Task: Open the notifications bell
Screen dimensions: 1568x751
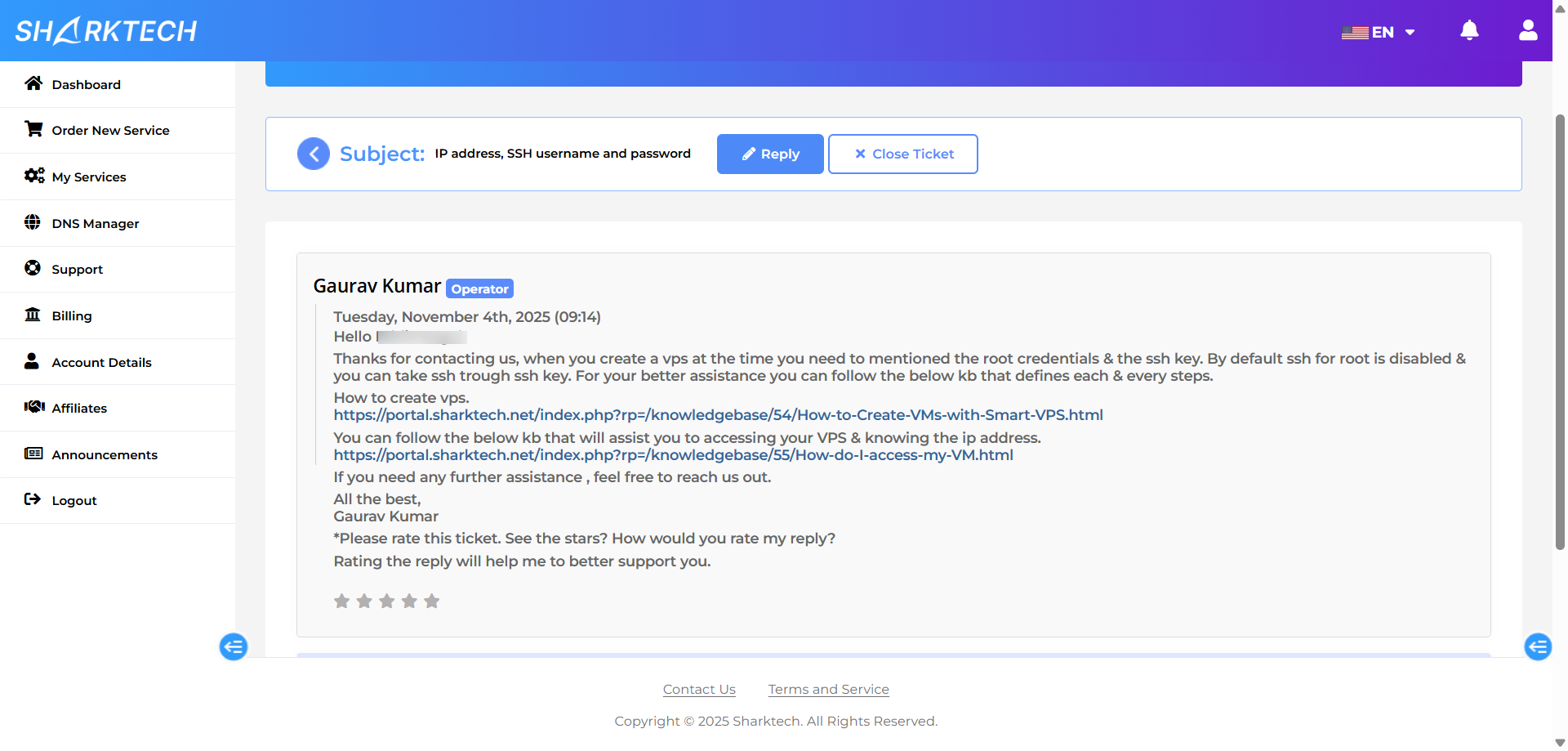Action: click(x=1469, y=31)
